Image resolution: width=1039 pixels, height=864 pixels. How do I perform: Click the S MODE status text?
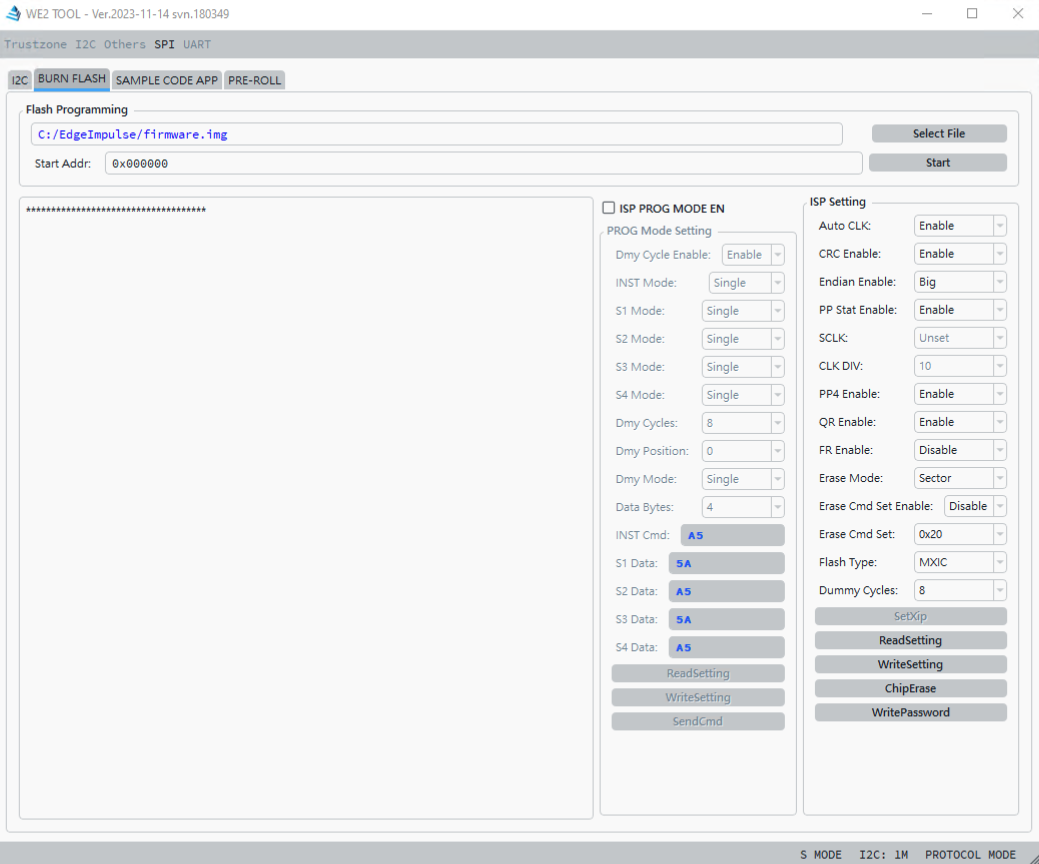pyautogui.click(x=820, y=855)
